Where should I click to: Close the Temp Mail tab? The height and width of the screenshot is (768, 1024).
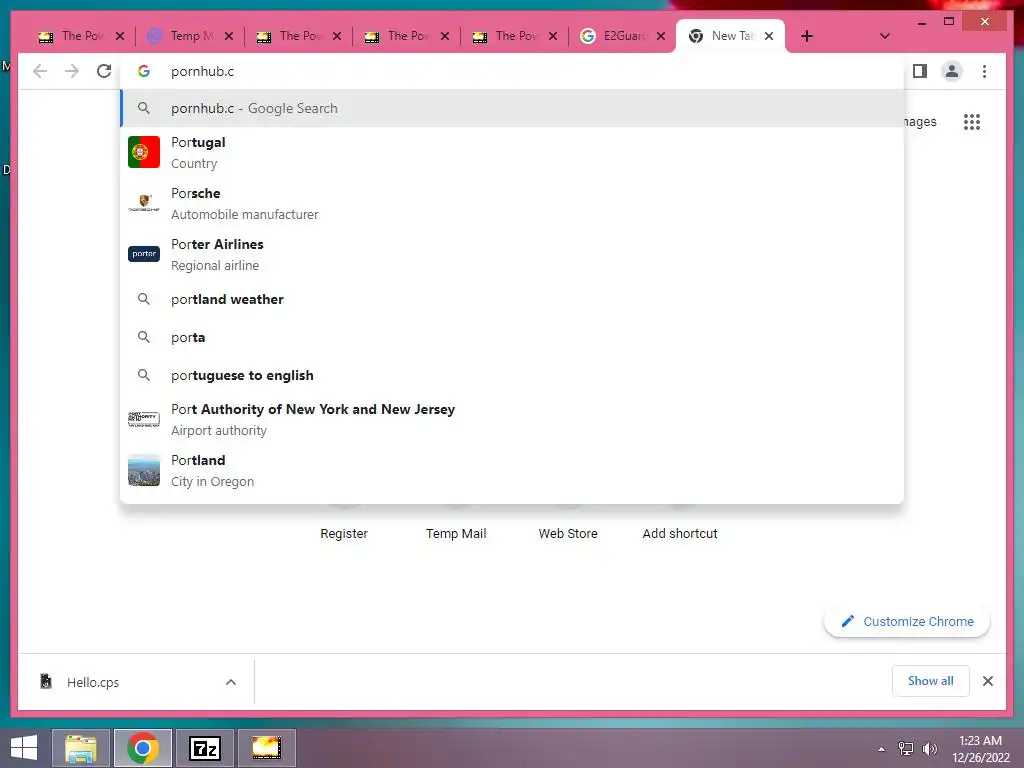click(229, 36)
